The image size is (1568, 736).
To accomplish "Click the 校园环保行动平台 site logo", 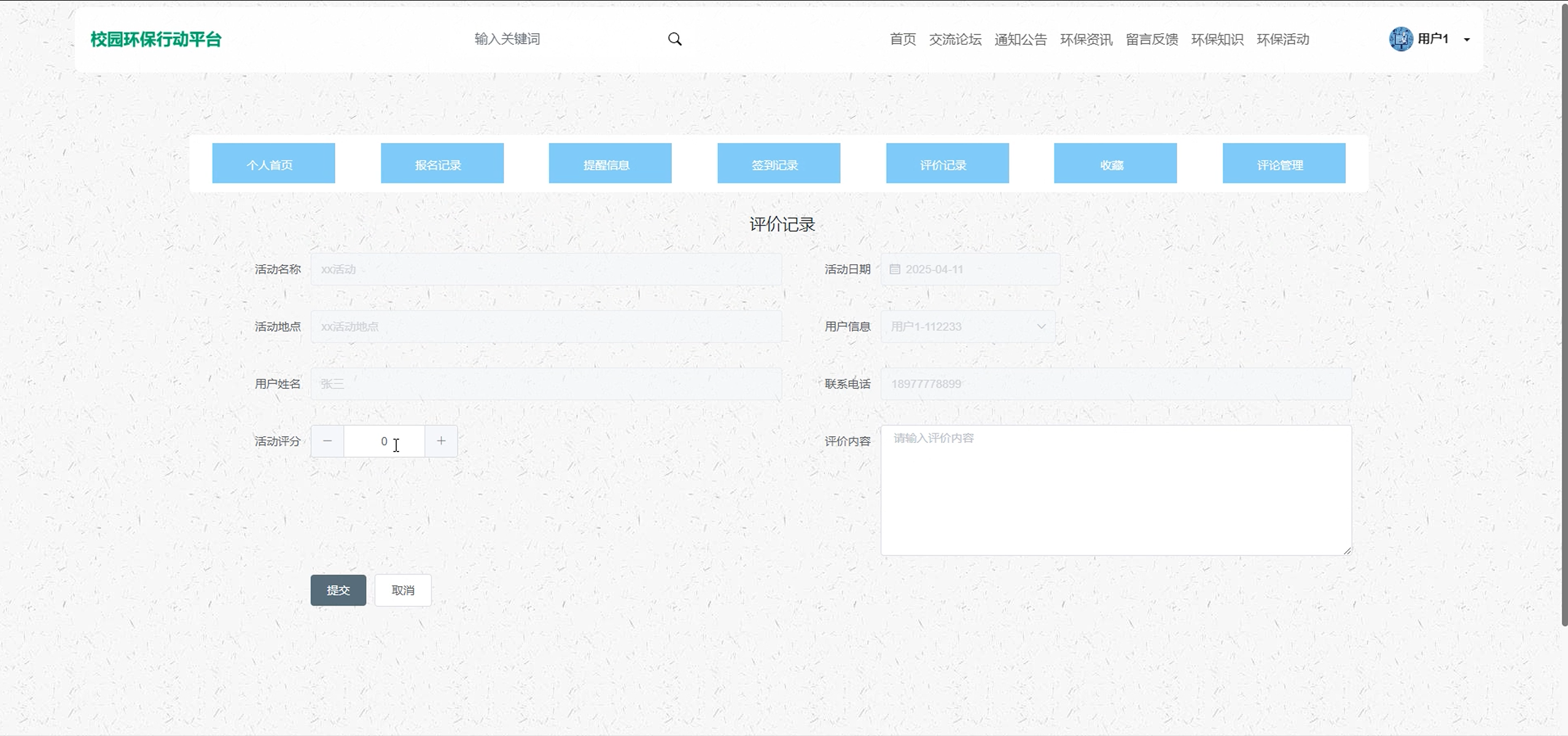I will click(156, 39).
